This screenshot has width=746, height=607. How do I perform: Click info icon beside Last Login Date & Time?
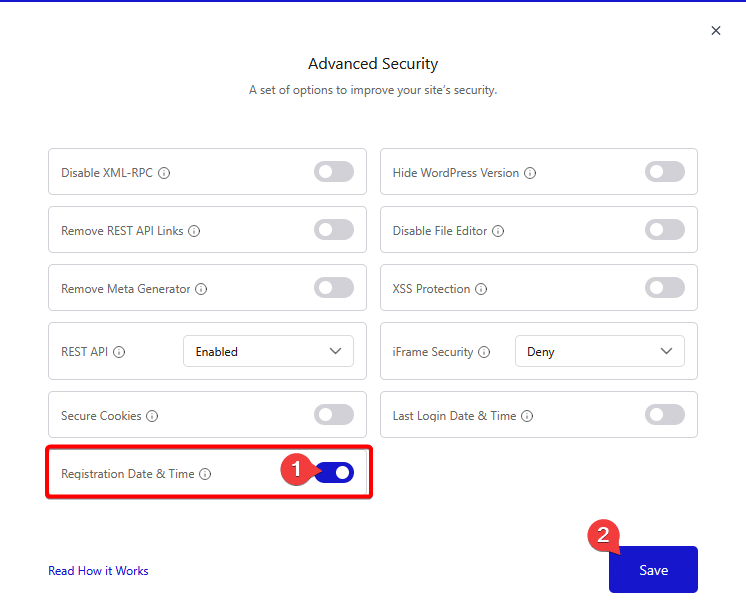coord(527,416)
